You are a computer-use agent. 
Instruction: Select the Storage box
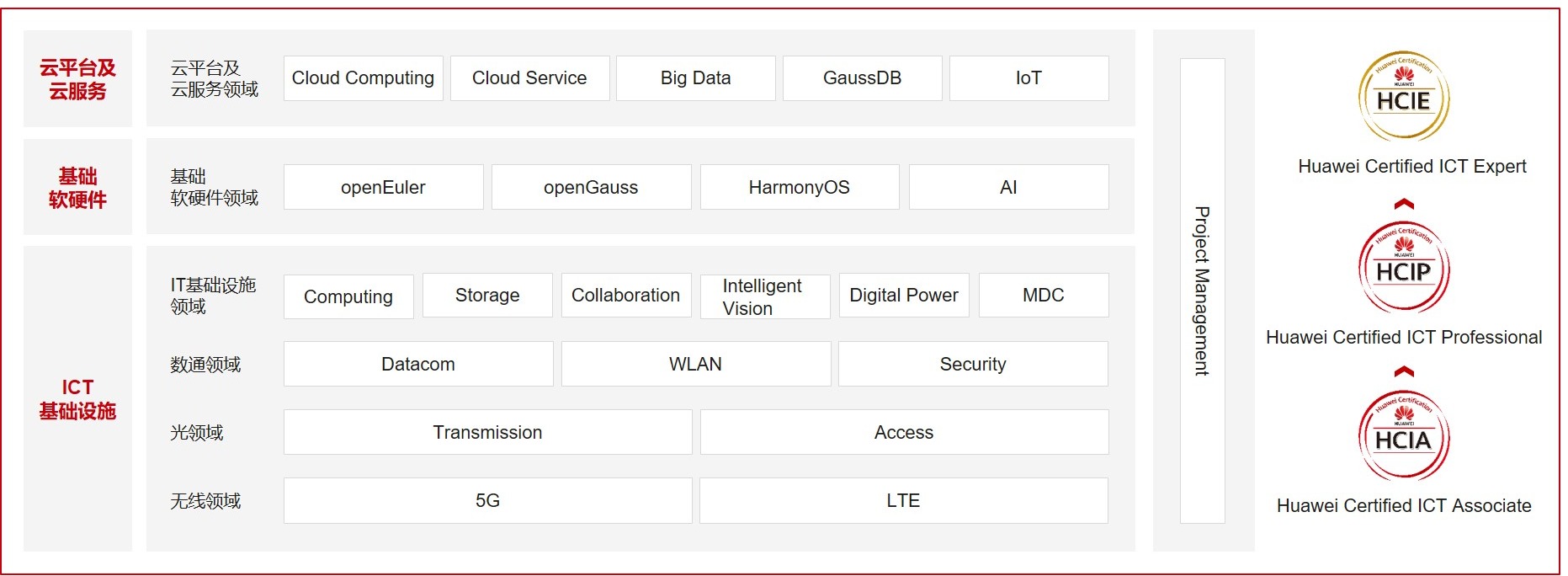pos(487,296)
